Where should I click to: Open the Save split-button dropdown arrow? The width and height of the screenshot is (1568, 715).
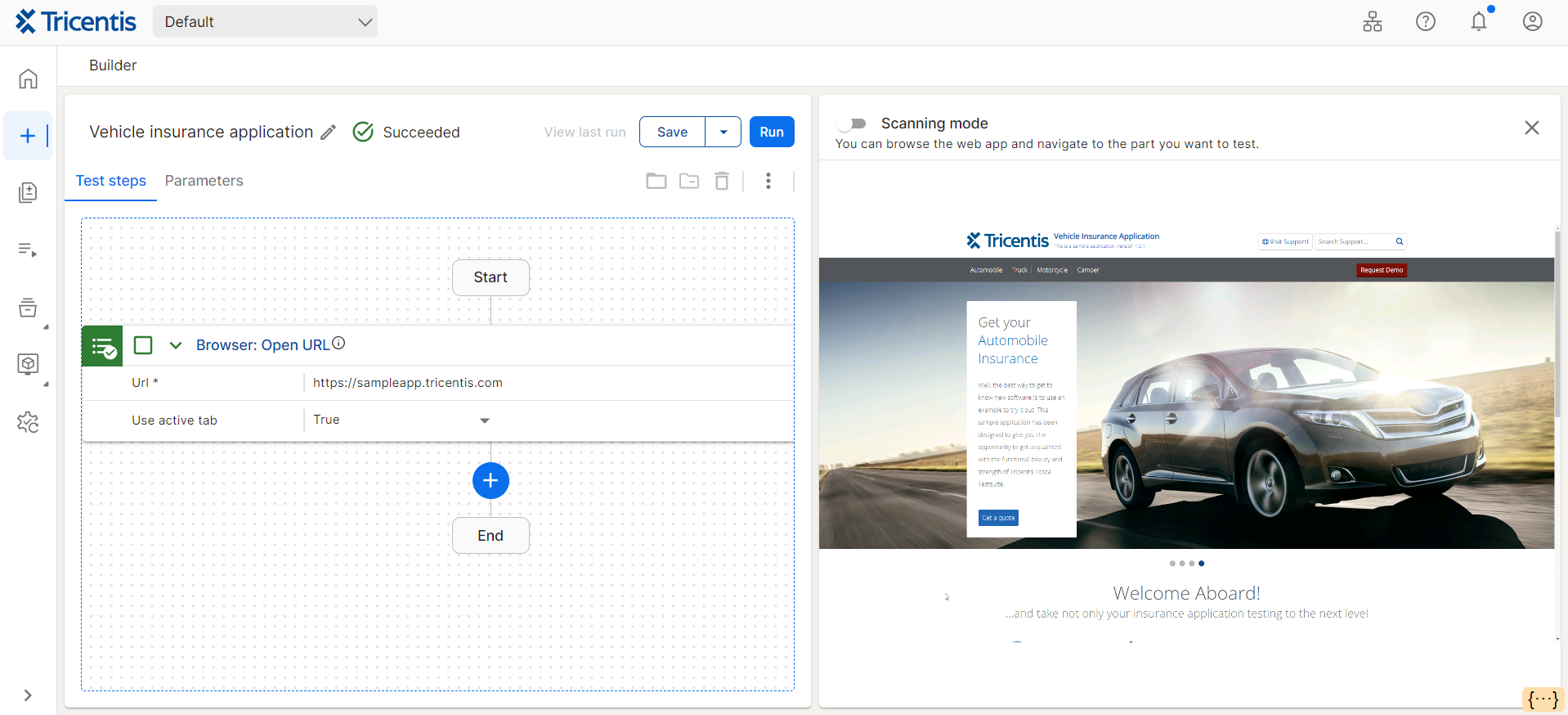point(723,132)
